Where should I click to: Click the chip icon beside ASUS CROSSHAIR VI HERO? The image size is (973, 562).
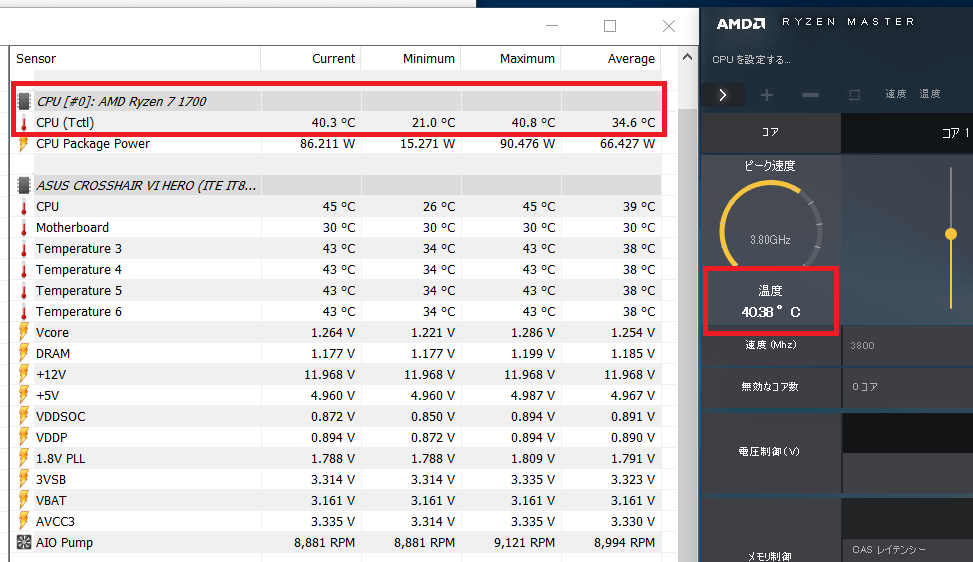tap(24, 185)
